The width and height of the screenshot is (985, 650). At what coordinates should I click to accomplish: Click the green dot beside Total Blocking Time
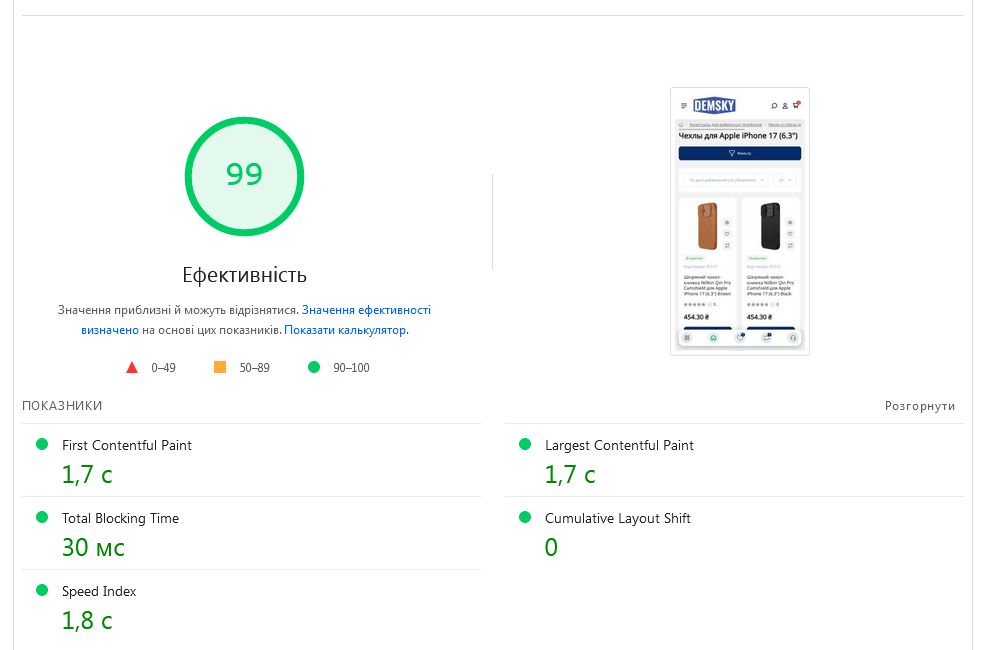tap(42, 517)
